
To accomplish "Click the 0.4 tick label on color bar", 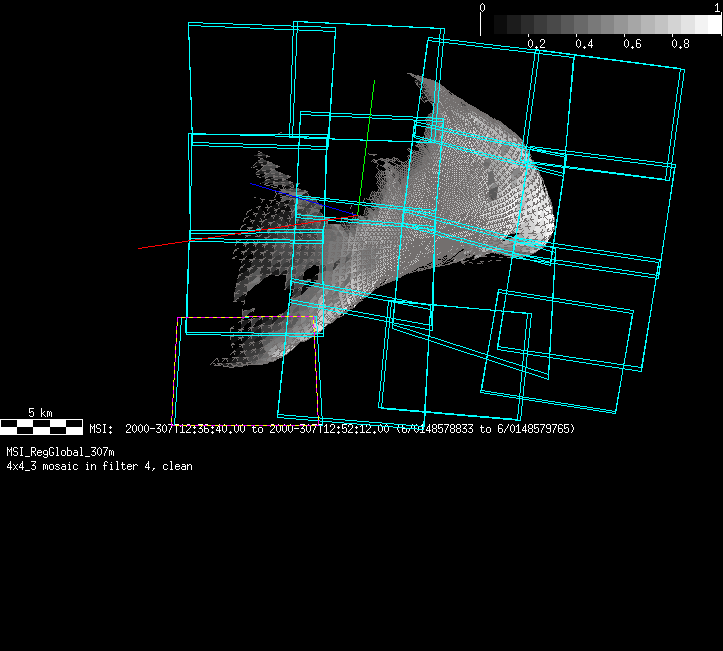I will [584, 44].
